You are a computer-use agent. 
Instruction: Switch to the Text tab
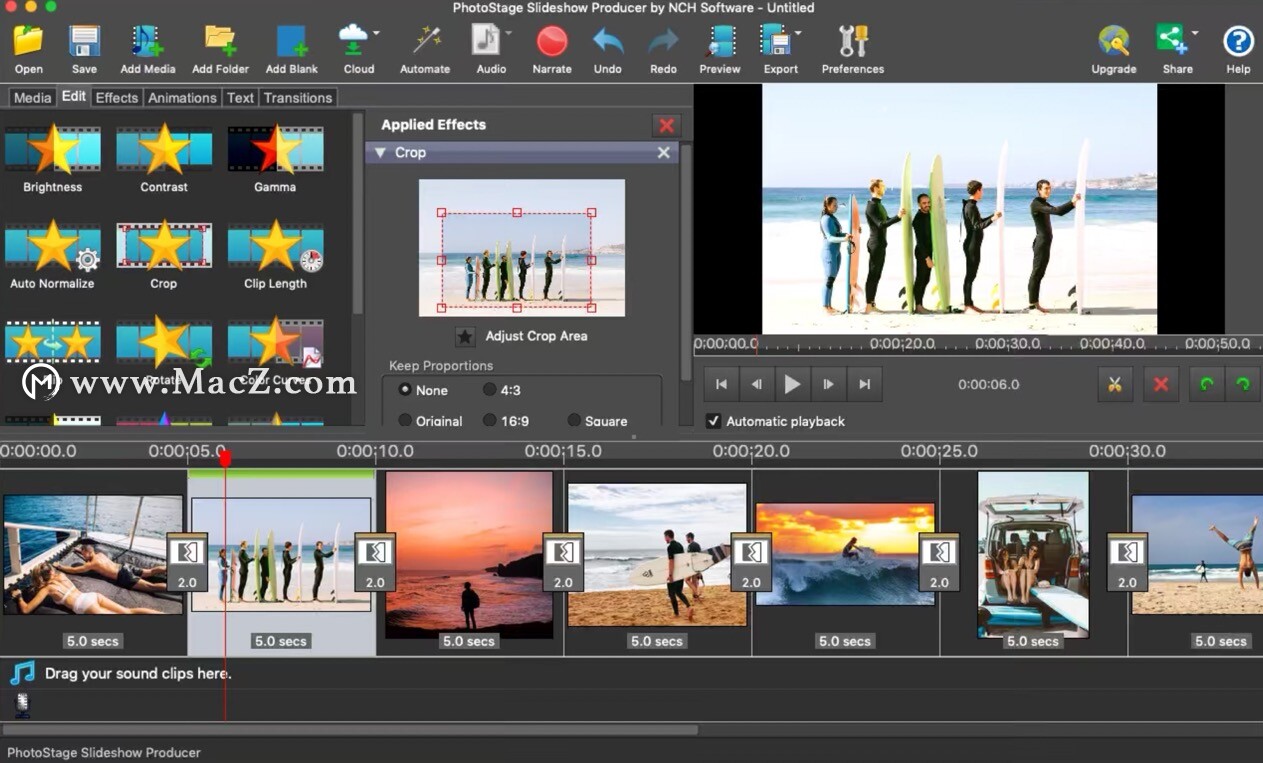240,97
